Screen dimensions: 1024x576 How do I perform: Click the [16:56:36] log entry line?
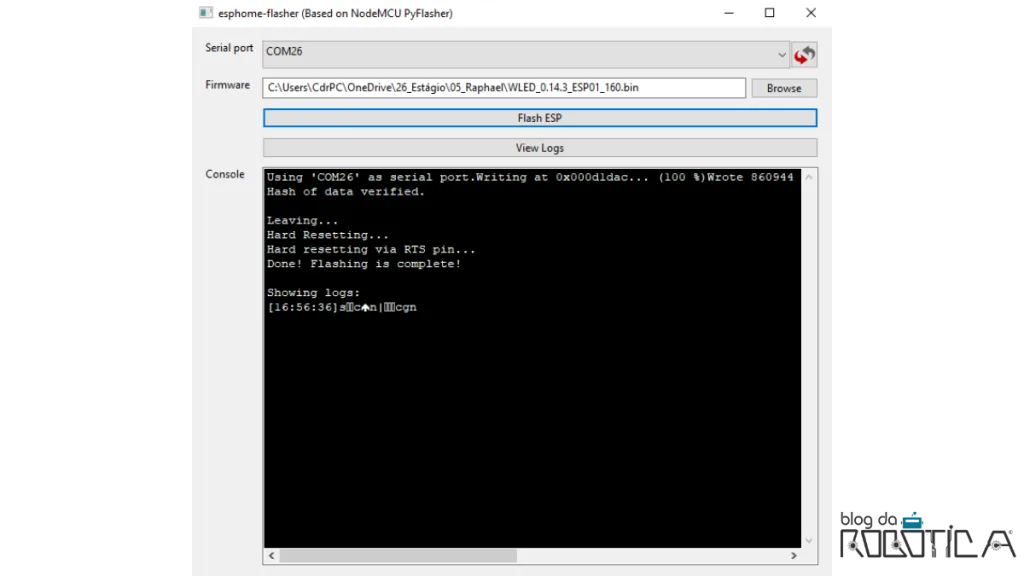pyautogui.click(x=342, y=307)
